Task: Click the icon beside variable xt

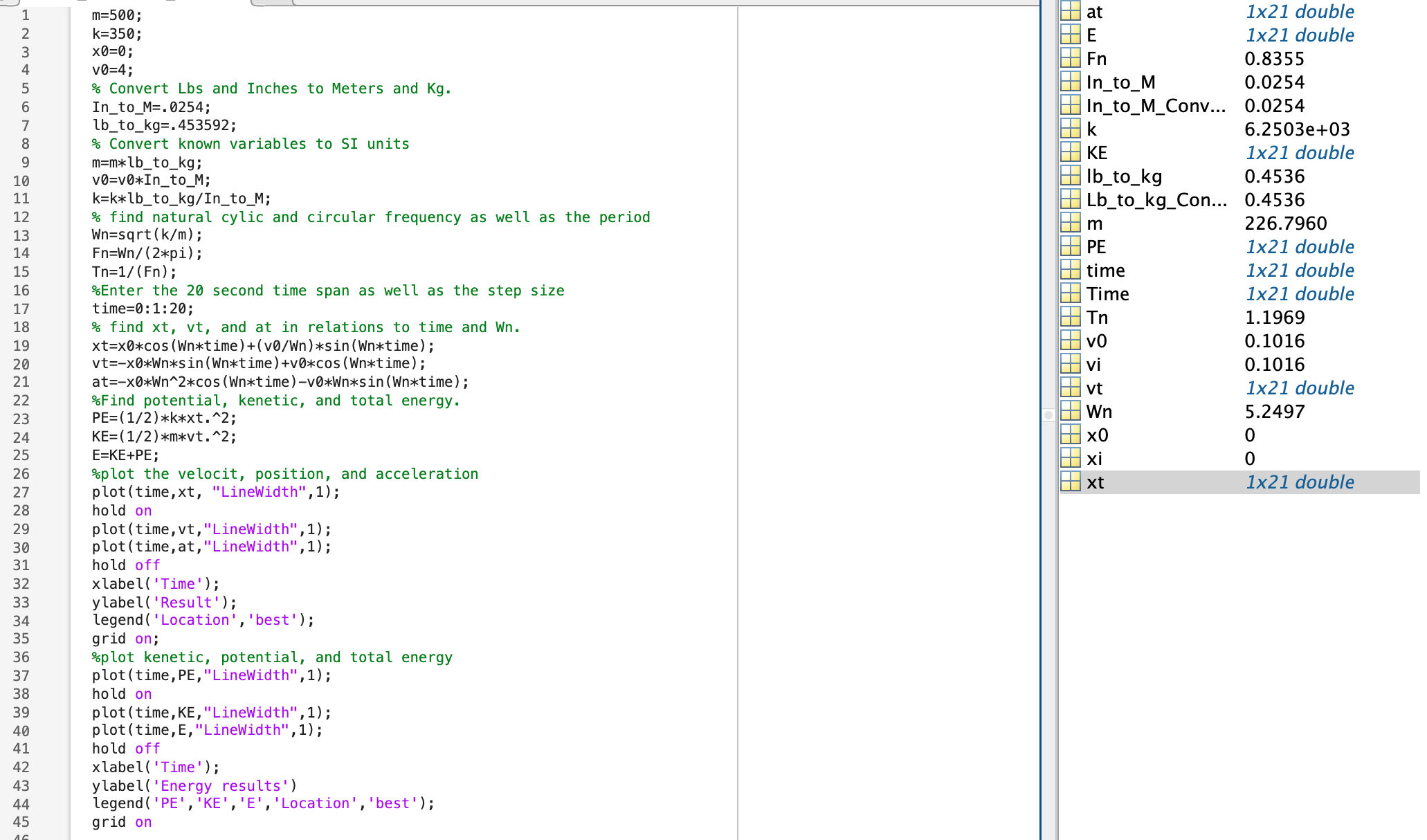Action: pyautogui.click(x=1071, y=482)
